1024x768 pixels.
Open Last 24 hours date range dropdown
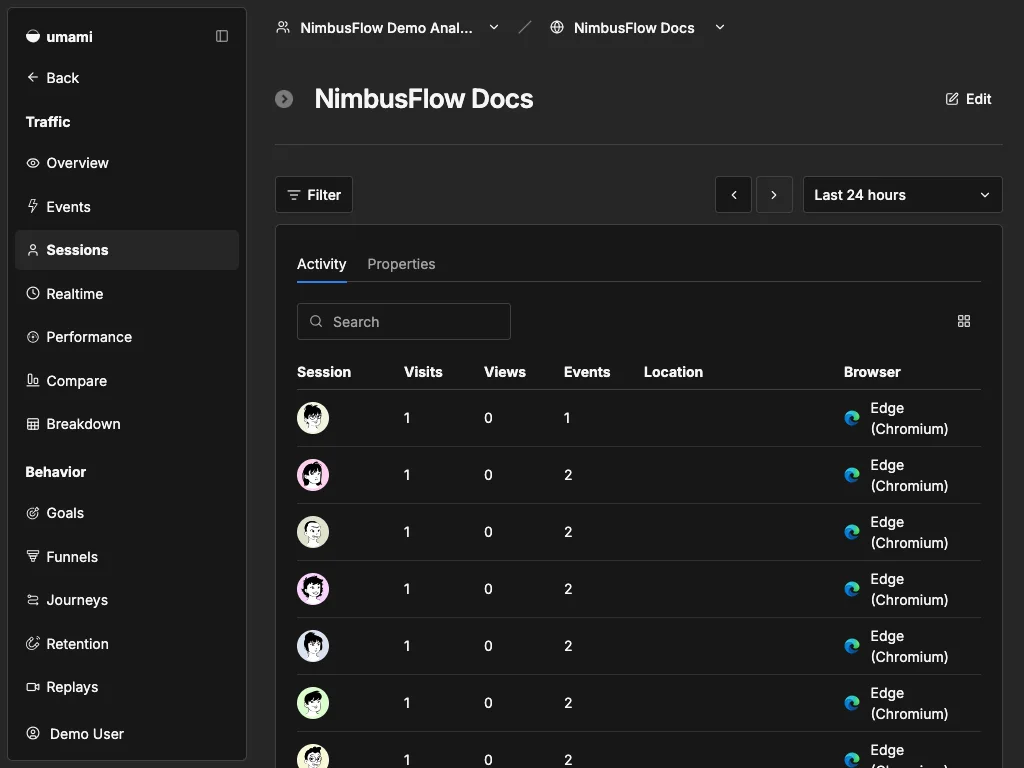click(903, 195)
